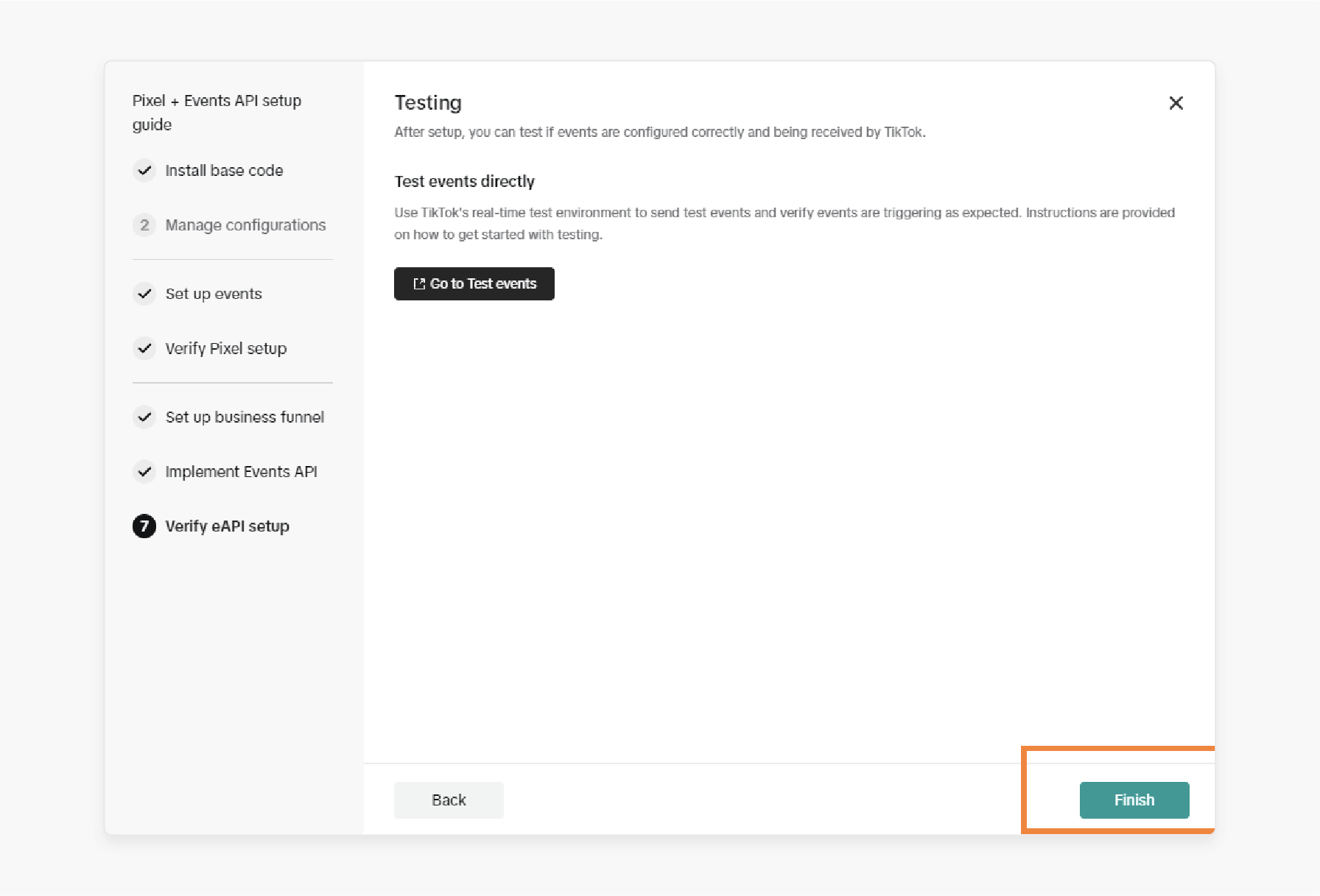This screenshot has height=896, width=1320.
Task: Open Go to Test events
Action: click(474, 283)
